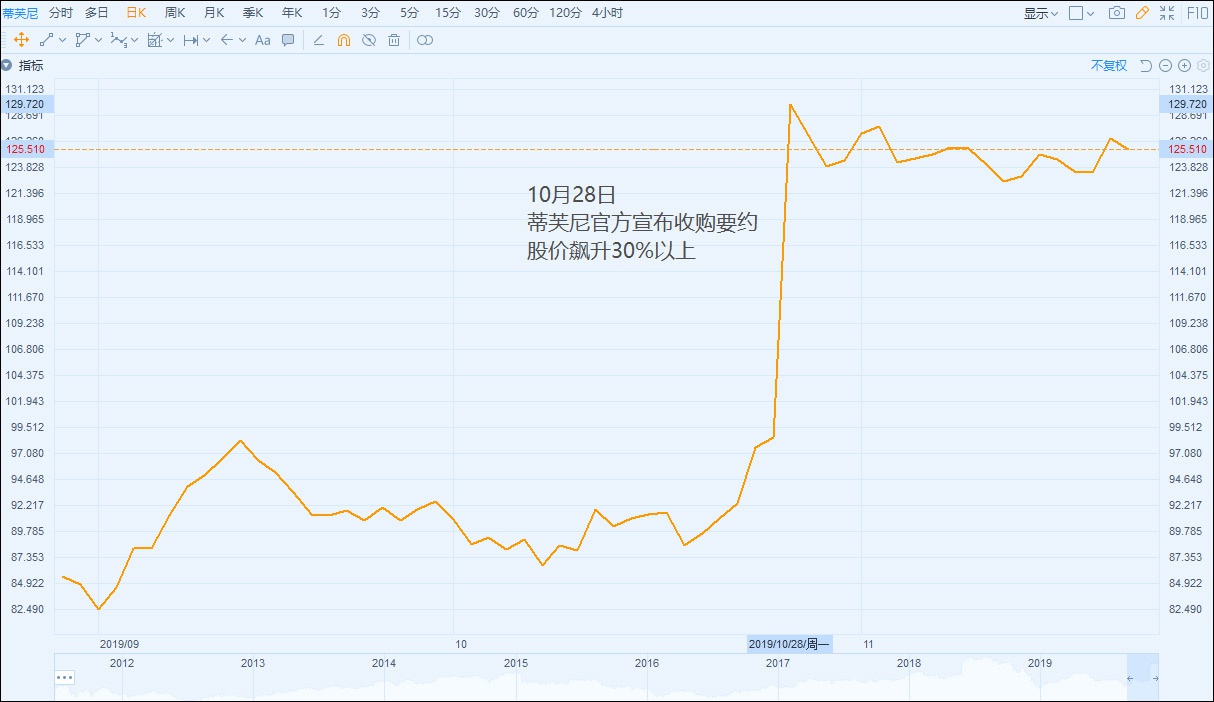Open the arrow marker tool dropdown
This screenshot has width=1214, height=702.
[x=242, y=40]
